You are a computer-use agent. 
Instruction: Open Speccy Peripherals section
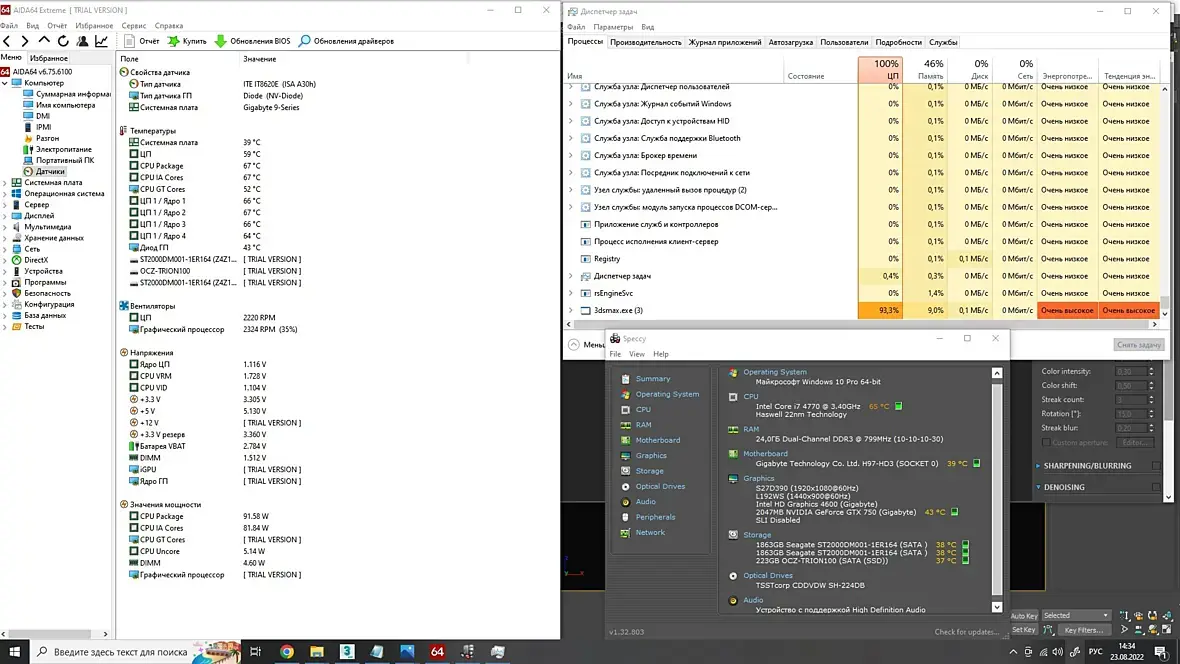[x=655, y=517]
